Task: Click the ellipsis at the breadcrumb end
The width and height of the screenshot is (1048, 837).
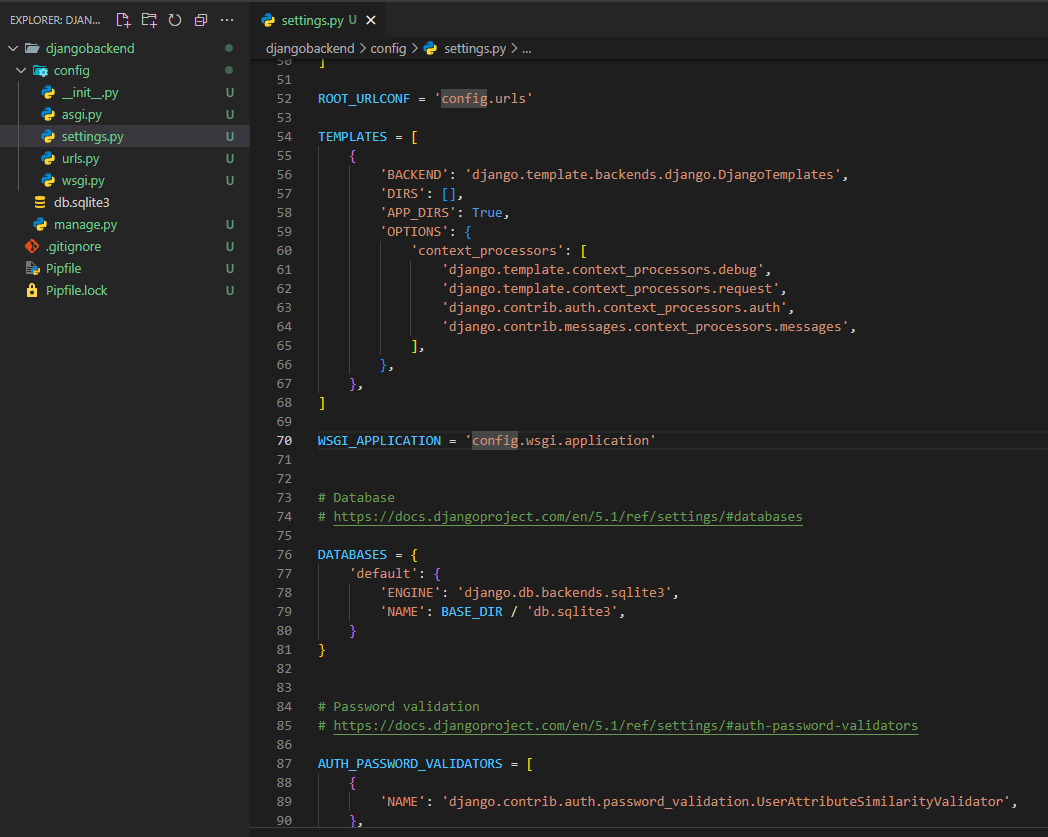Action: pos(527,48)
